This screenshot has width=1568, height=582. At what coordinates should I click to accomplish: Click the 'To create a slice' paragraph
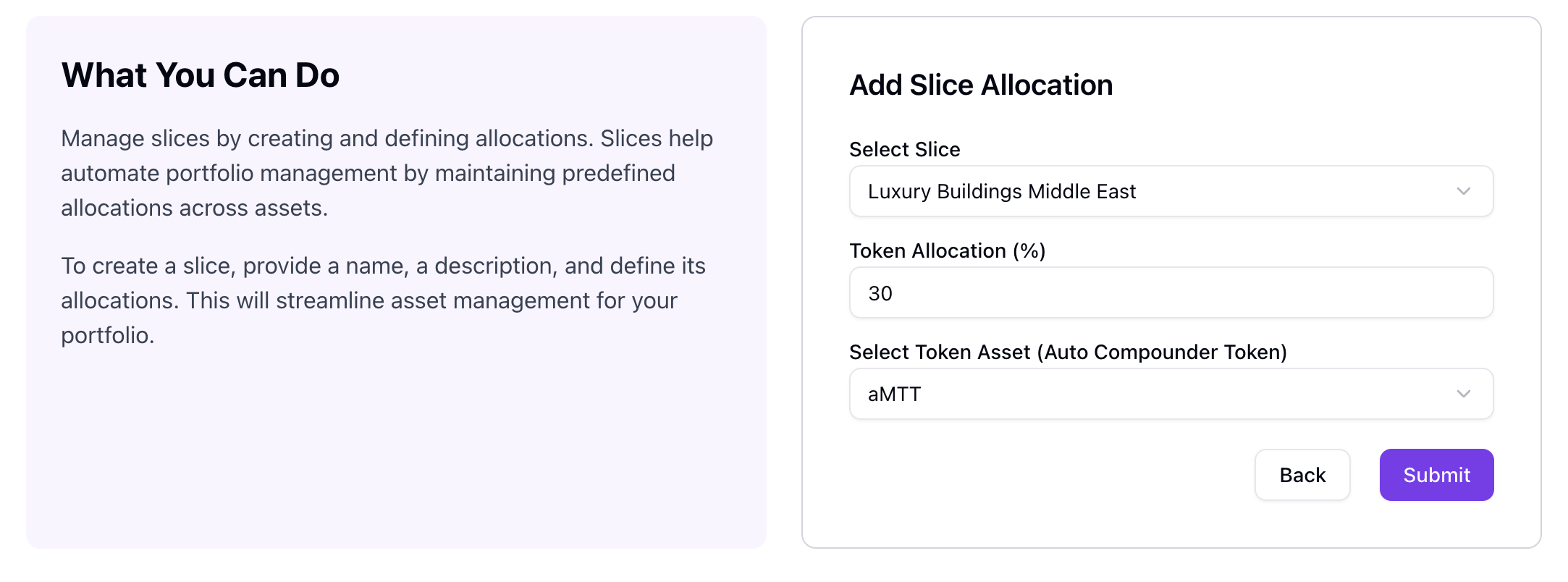coord(382,300)
